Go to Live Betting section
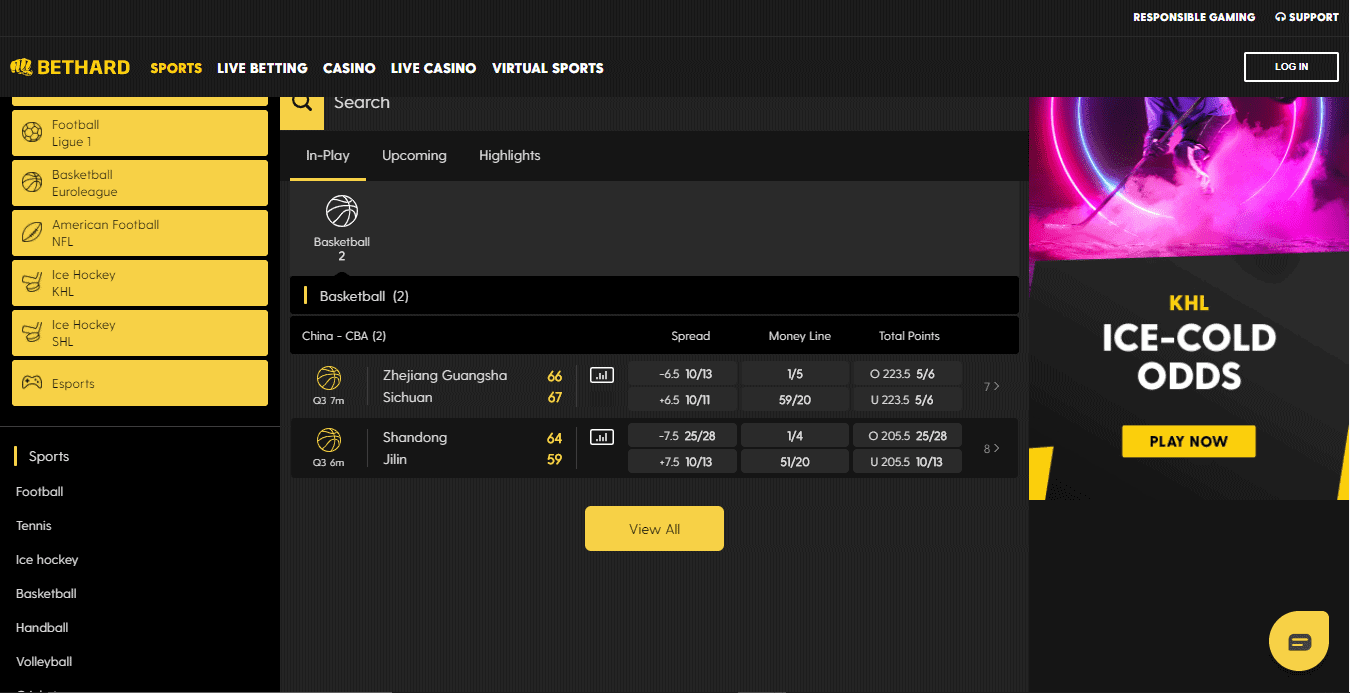 coord(262,68)
